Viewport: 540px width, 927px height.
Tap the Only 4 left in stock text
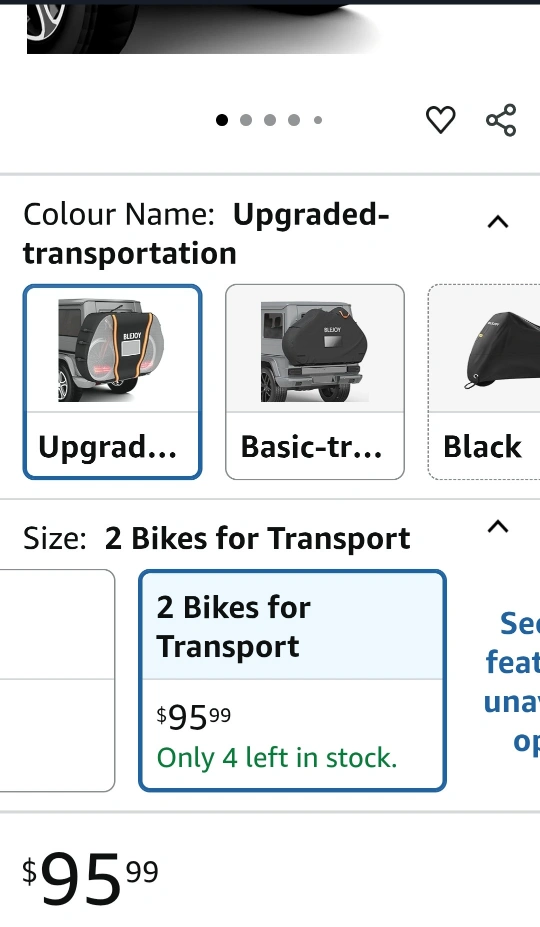277,758
